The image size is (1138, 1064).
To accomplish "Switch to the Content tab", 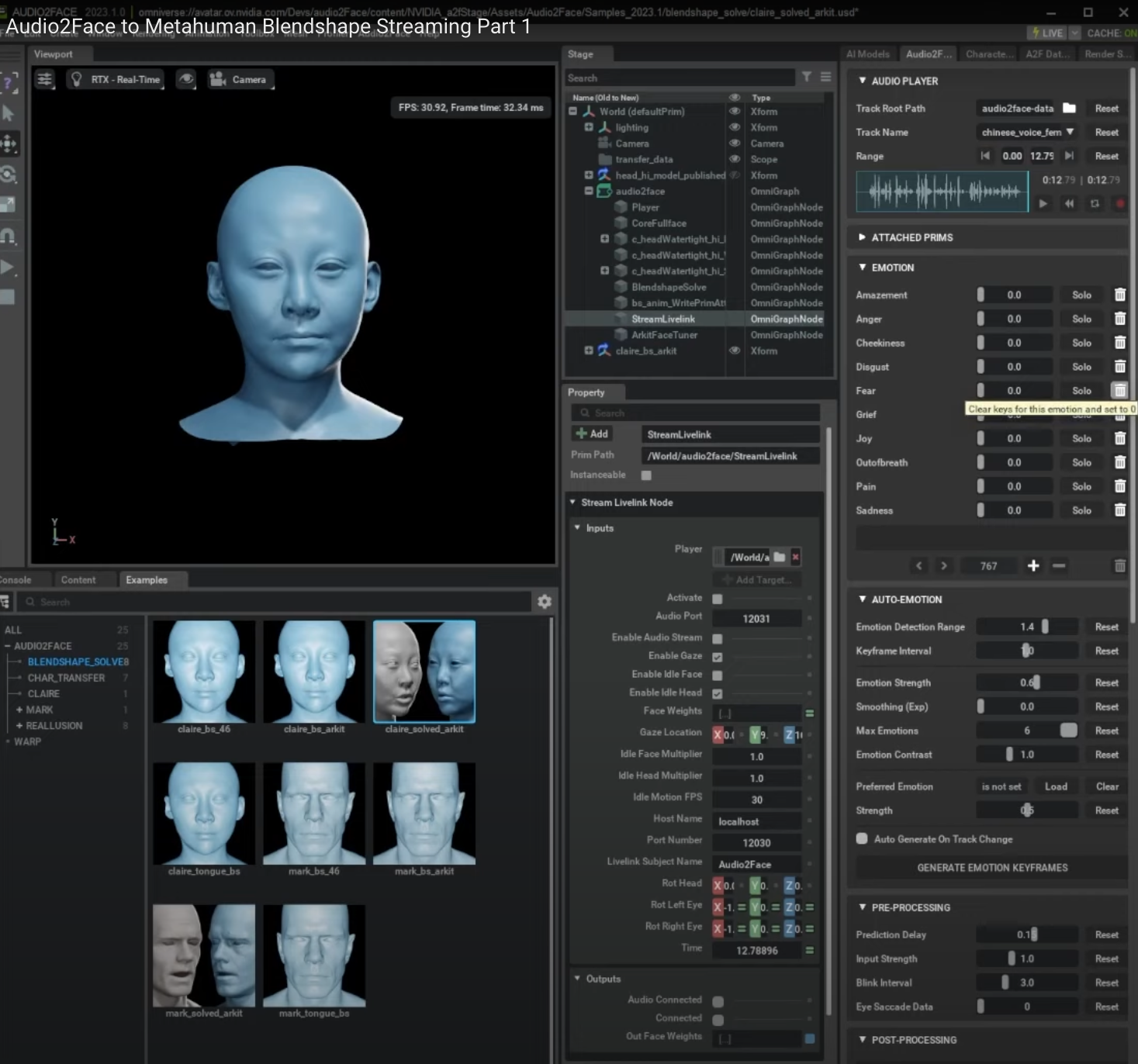I will click(78, 580).
